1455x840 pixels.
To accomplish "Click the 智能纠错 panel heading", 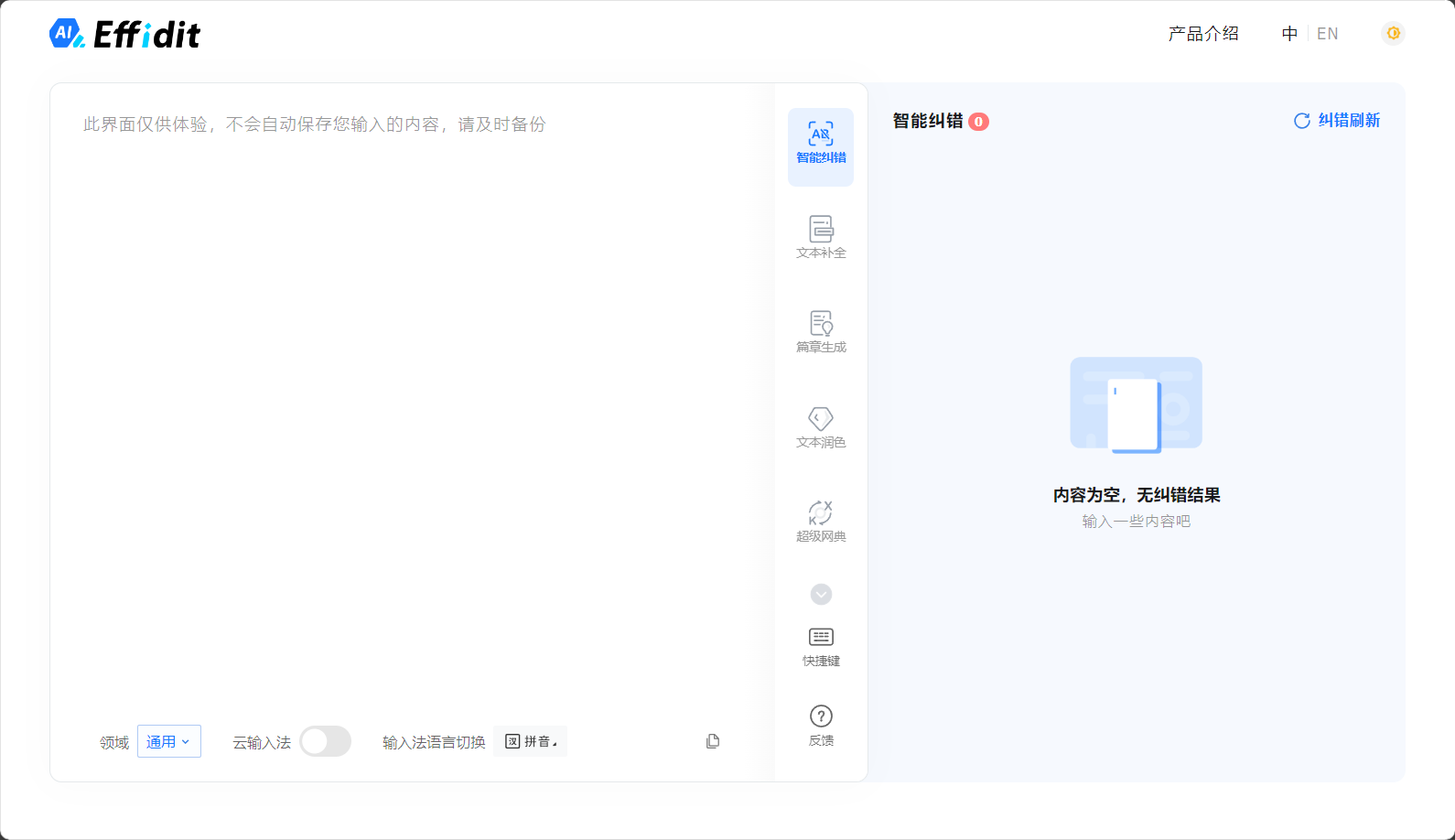I will tap(928, 121).
